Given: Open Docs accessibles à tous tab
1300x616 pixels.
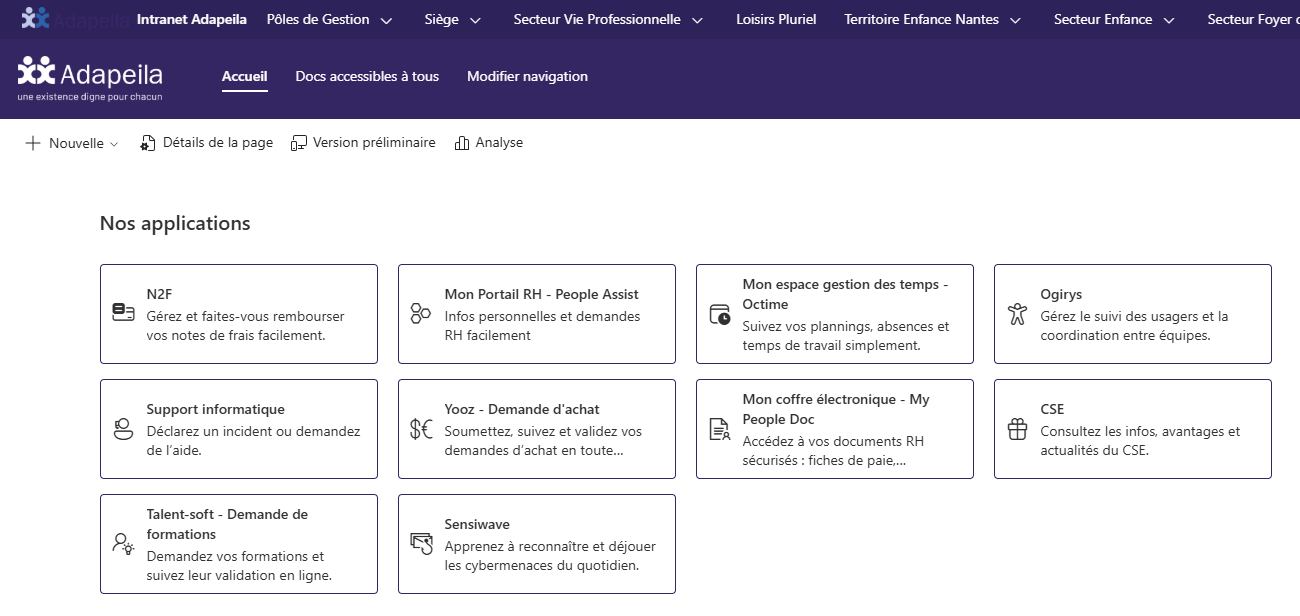Looking at the screenshot, I should point(367,76).
